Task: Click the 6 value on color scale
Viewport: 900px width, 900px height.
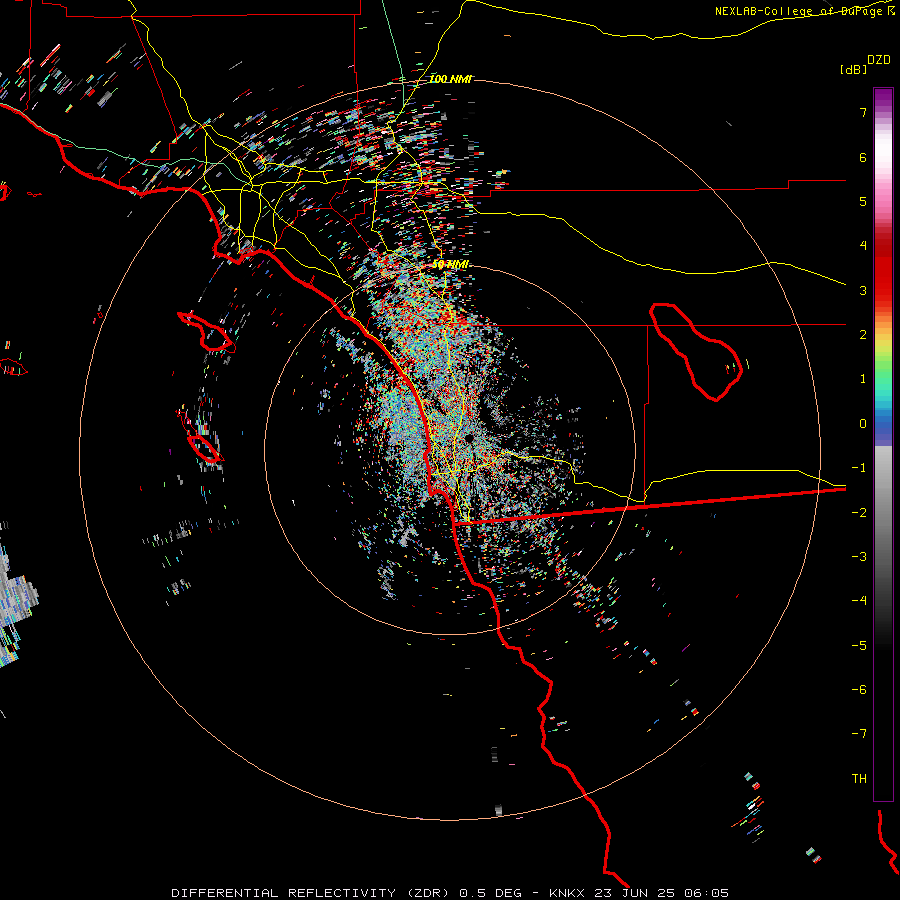Action: coord(863,157)
